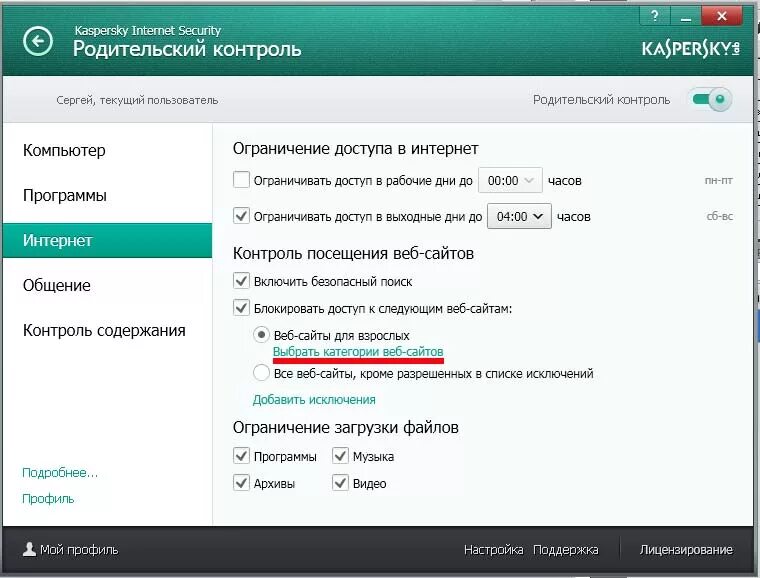This screenshot has height=578, width=760.
Task: Uncheck Музыка download restriction
Action: click(340, 455)
